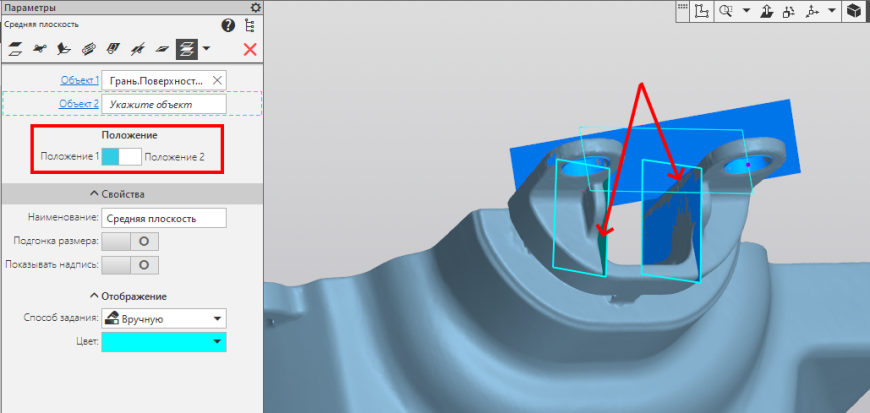The height and width of the screenshot is (413, 870).
Task: Select the plane through three points tool
Action: (39, 49)
